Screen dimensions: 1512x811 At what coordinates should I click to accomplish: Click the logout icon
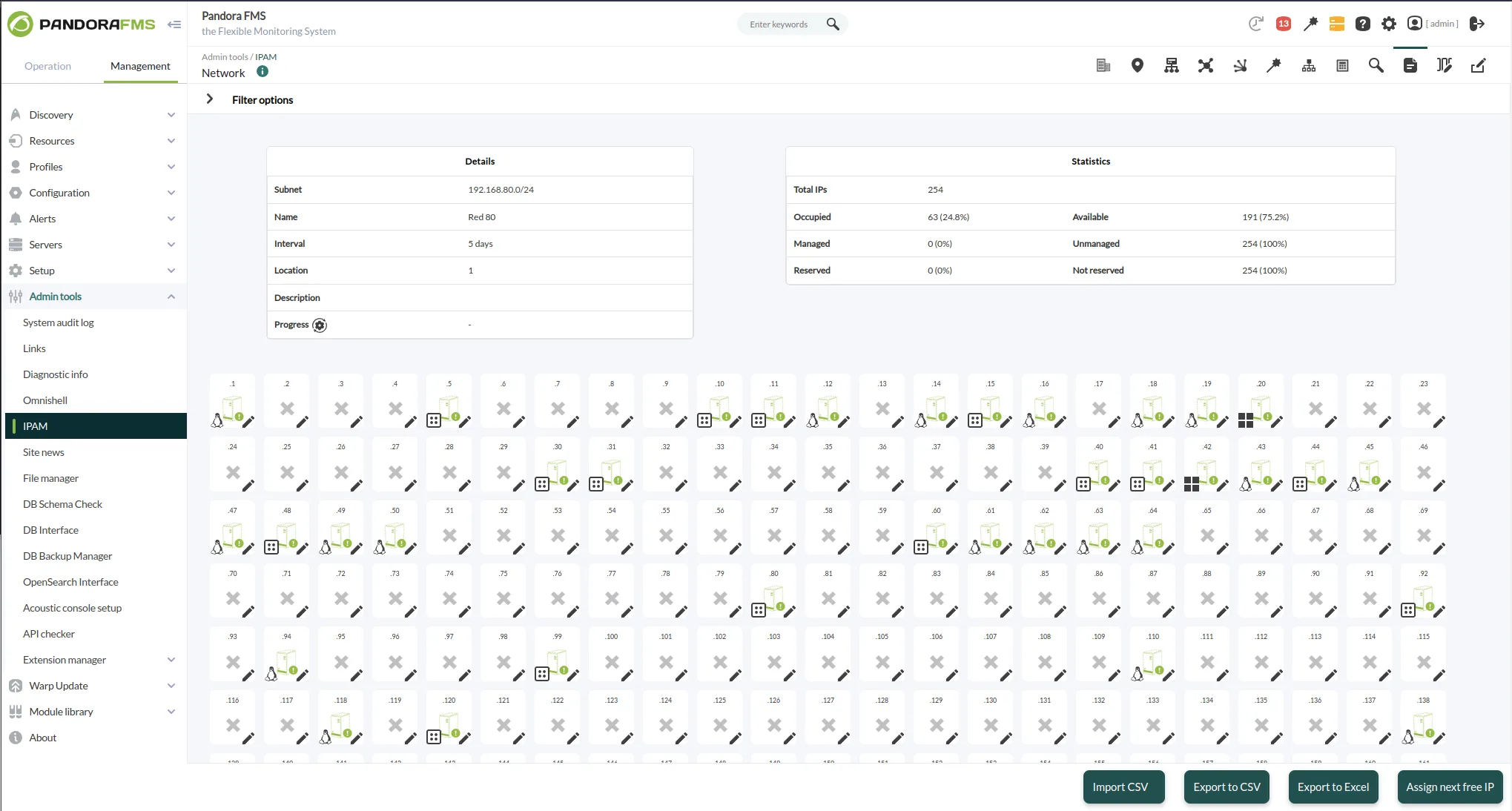tap(1477, 24)
